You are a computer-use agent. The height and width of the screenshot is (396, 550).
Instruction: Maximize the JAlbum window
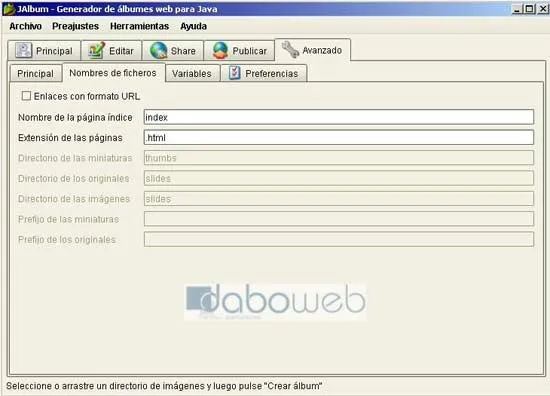tap(529, 9)
